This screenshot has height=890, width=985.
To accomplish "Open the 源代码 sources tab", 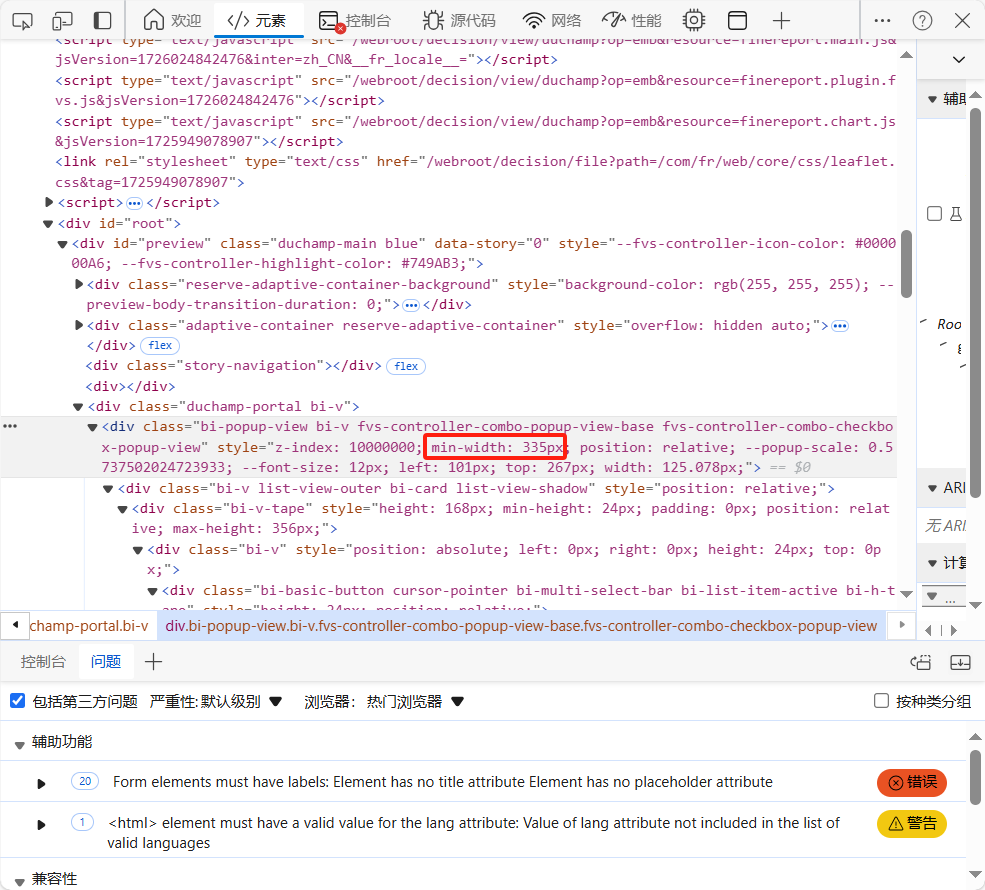I will pyautogui.click(x=459, y=21).
